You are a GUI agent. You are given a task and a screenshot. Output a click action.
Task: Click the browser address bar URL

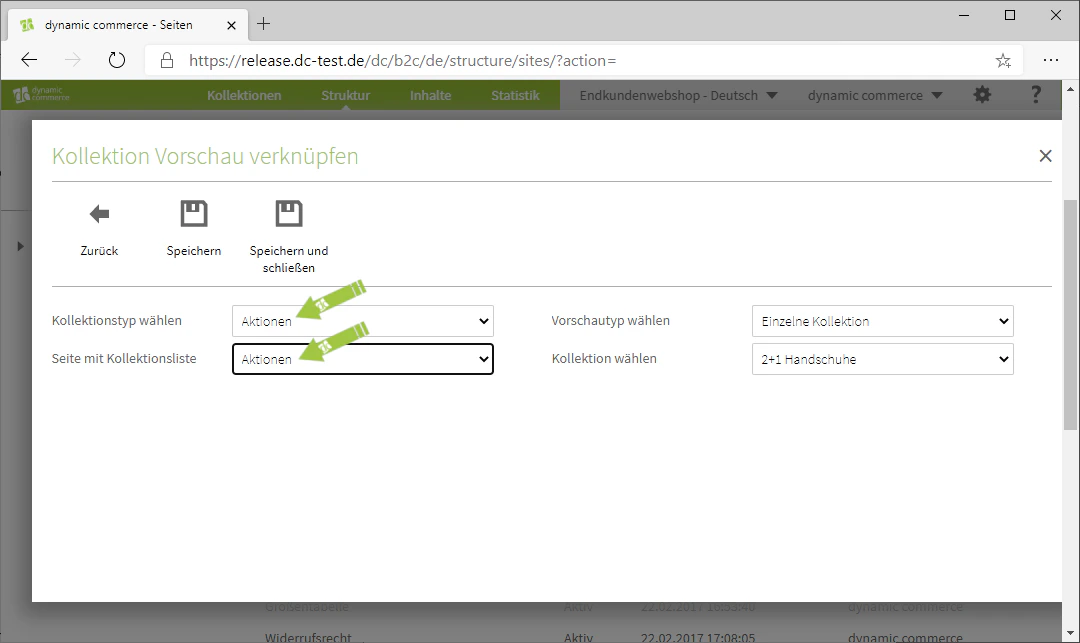[403, 61]
